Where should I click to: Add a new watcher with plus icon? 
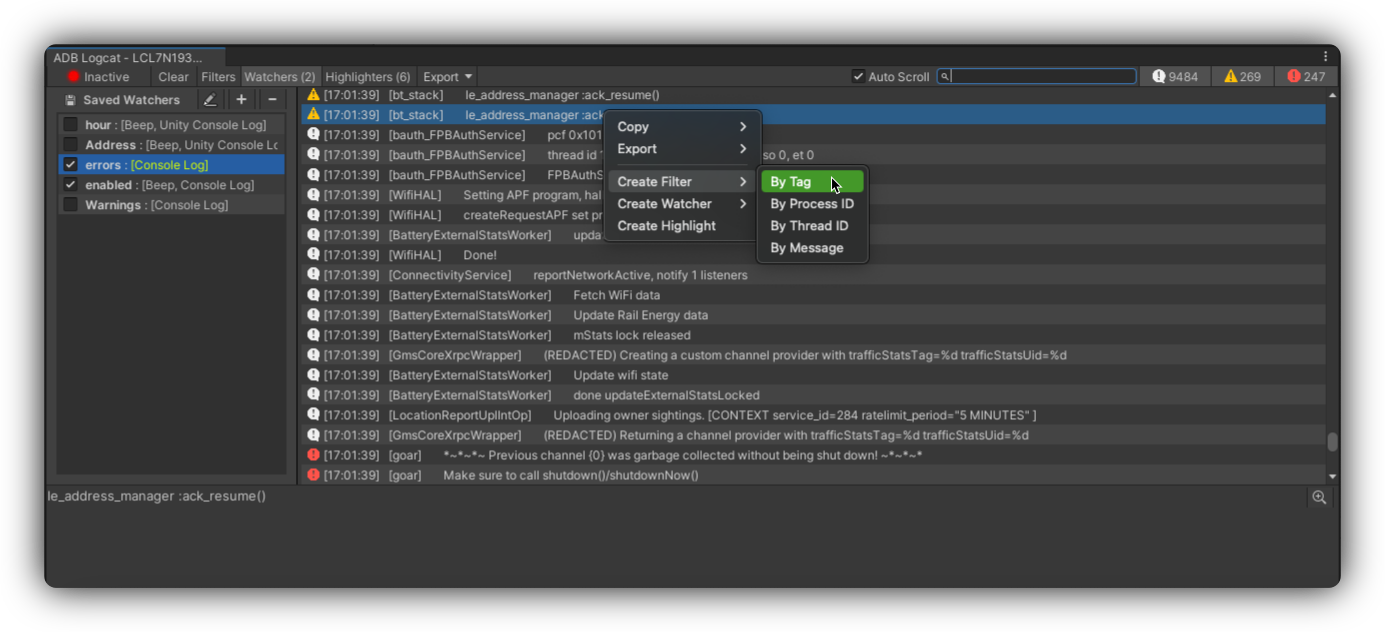241,100
